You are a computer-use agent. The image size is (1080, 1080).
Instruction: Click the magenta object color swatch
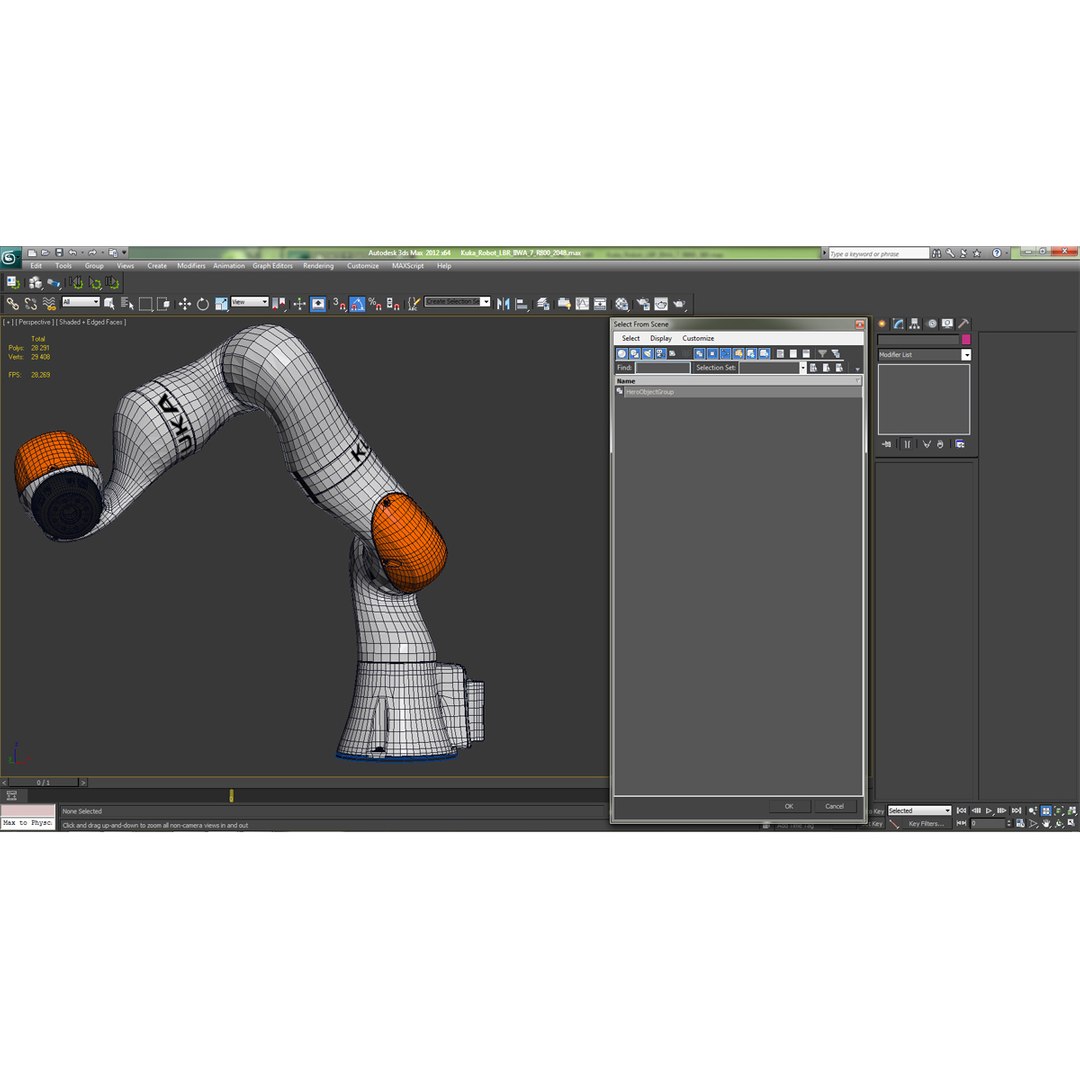(x=966, y=340)
